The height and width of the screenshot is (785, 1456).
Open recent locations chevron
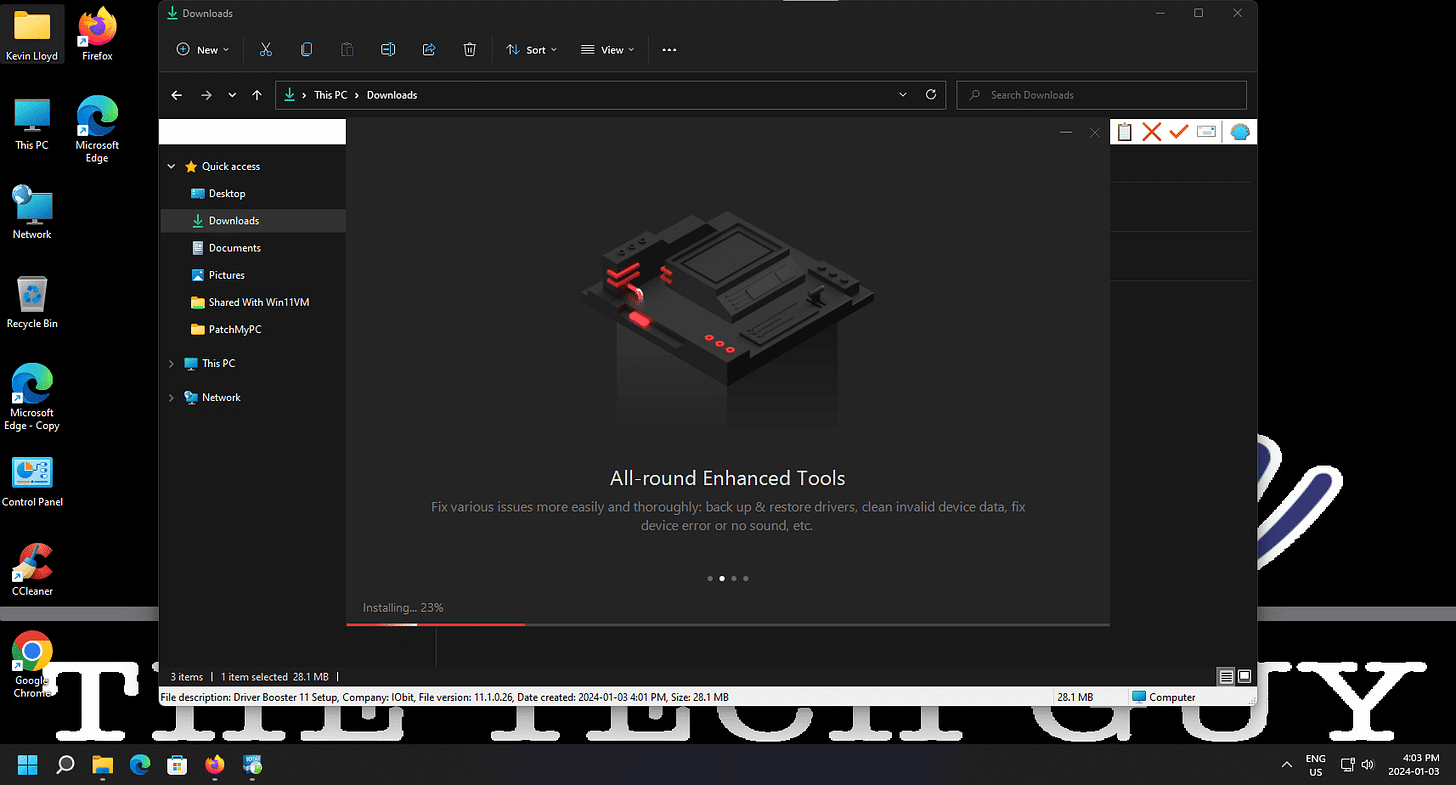click(232, 95)
